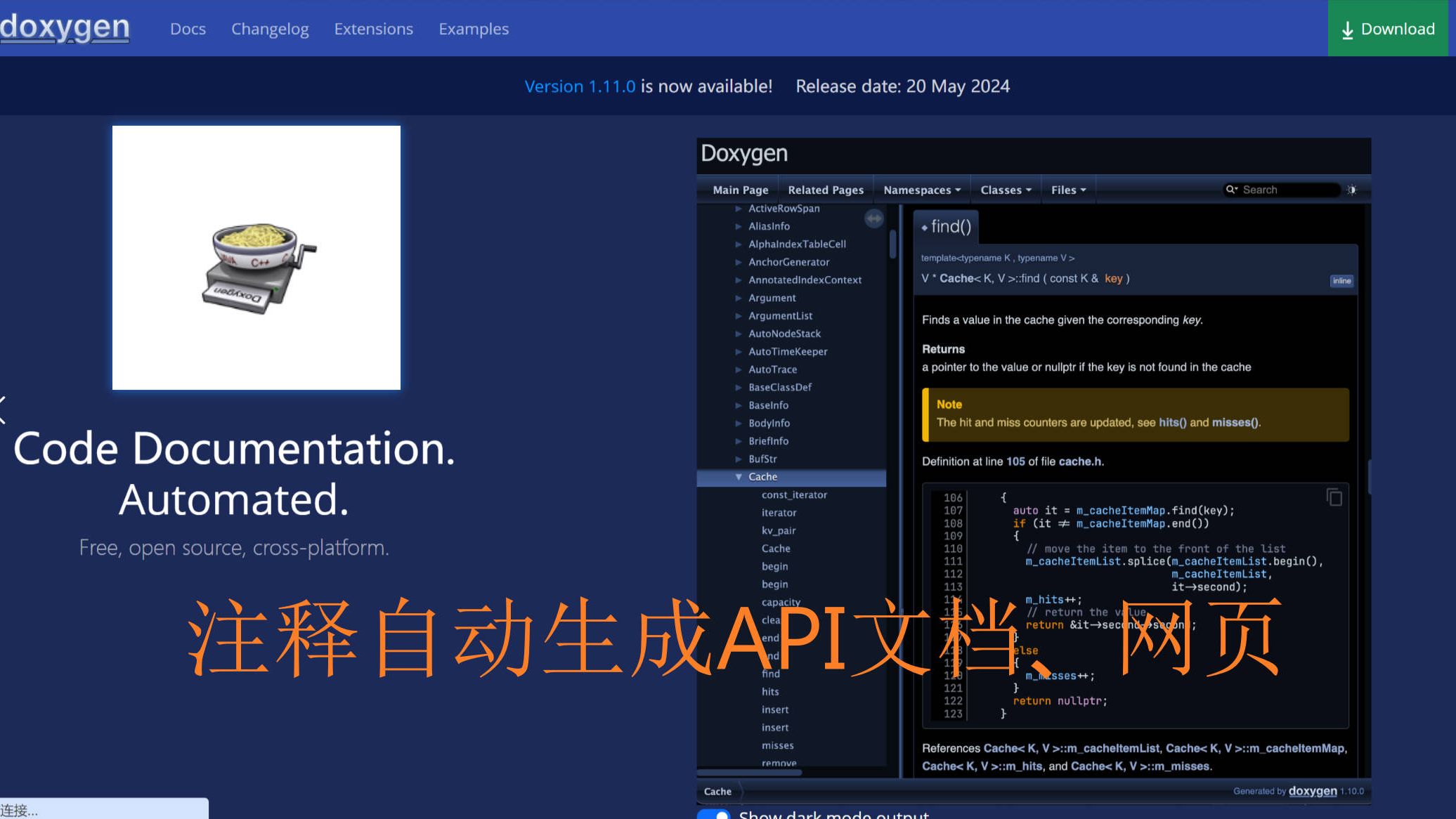Select AnnotatedIndexContext in the tree

(x=805, y=280)
